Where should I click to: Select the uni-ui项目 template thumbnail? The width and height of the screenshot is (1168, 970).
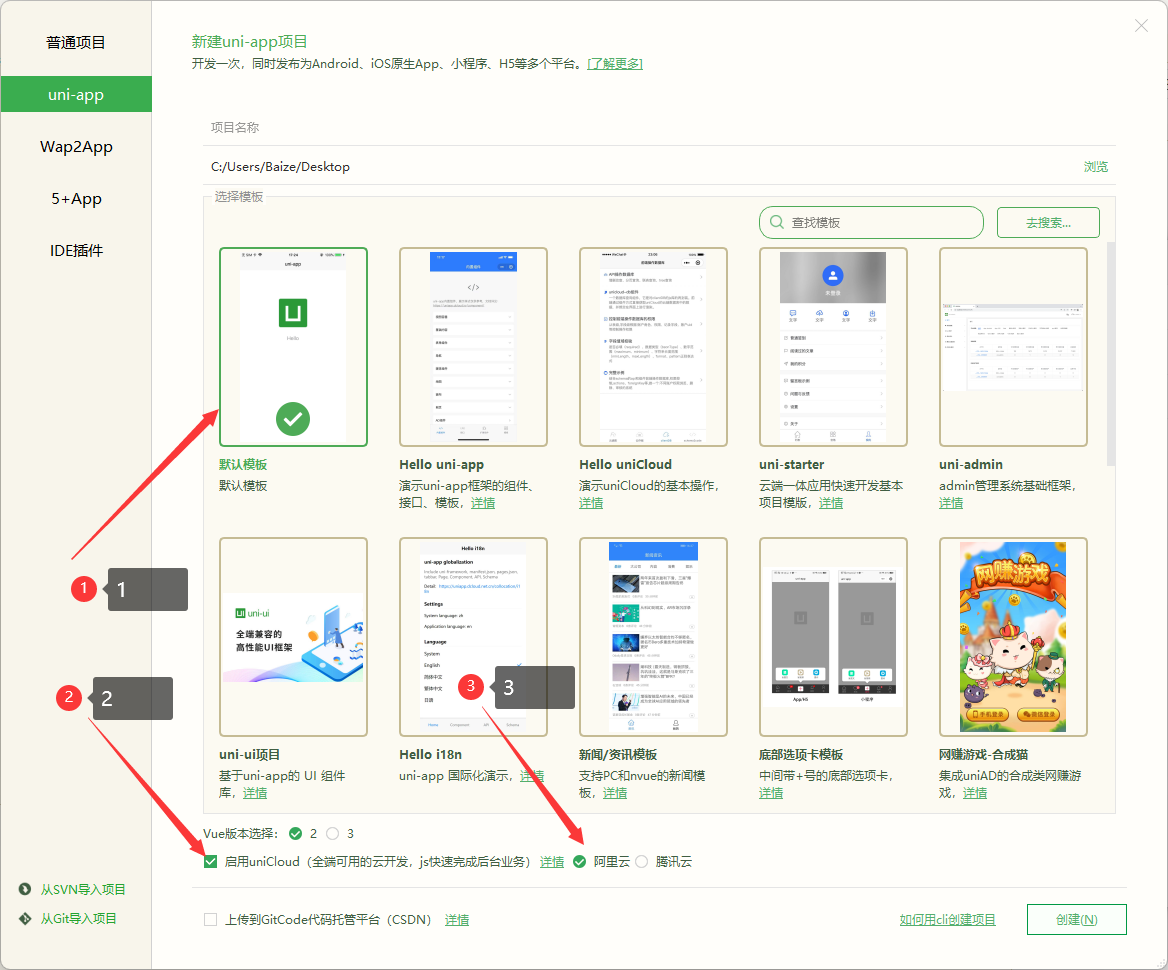click(x=293, y=637)
